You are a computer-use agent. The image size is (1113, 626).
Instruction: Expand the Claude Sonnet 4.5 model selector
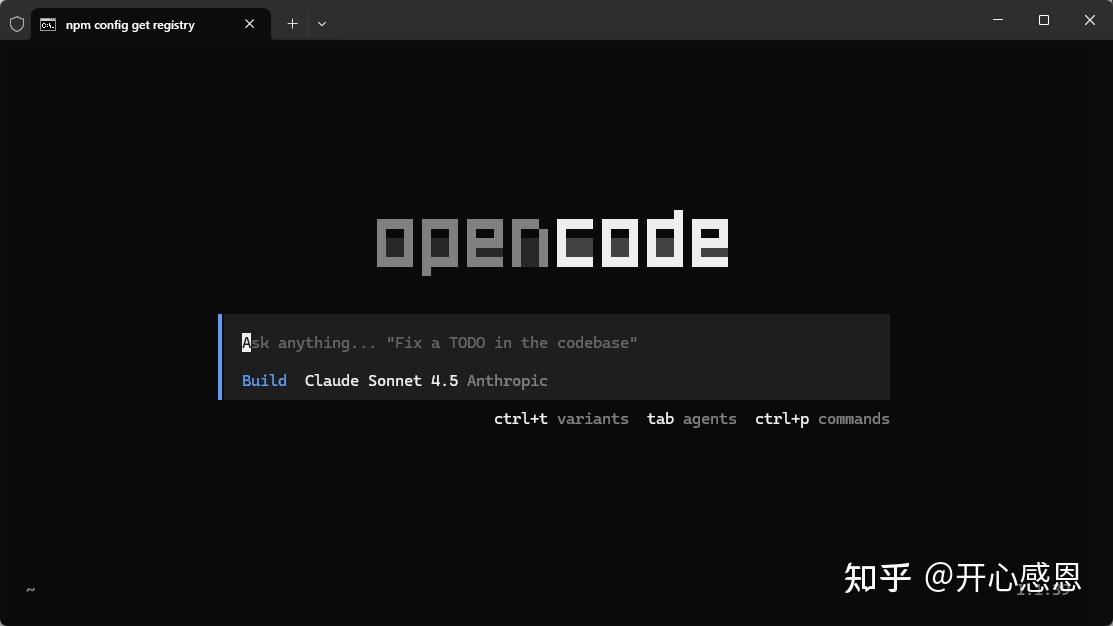382,380
